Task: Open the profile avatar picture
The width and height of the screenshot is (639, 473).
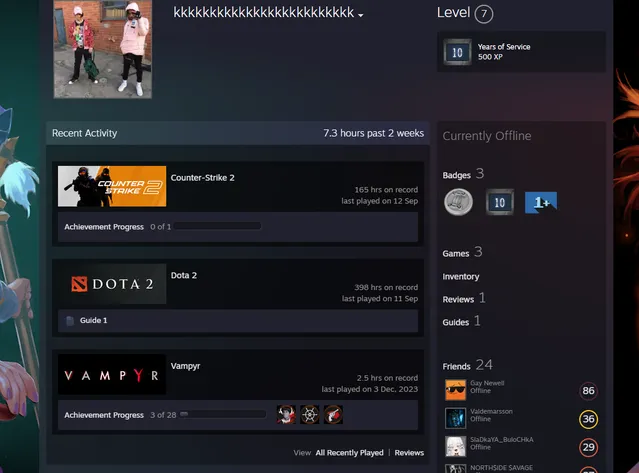Action: click(x=103, y=49)
